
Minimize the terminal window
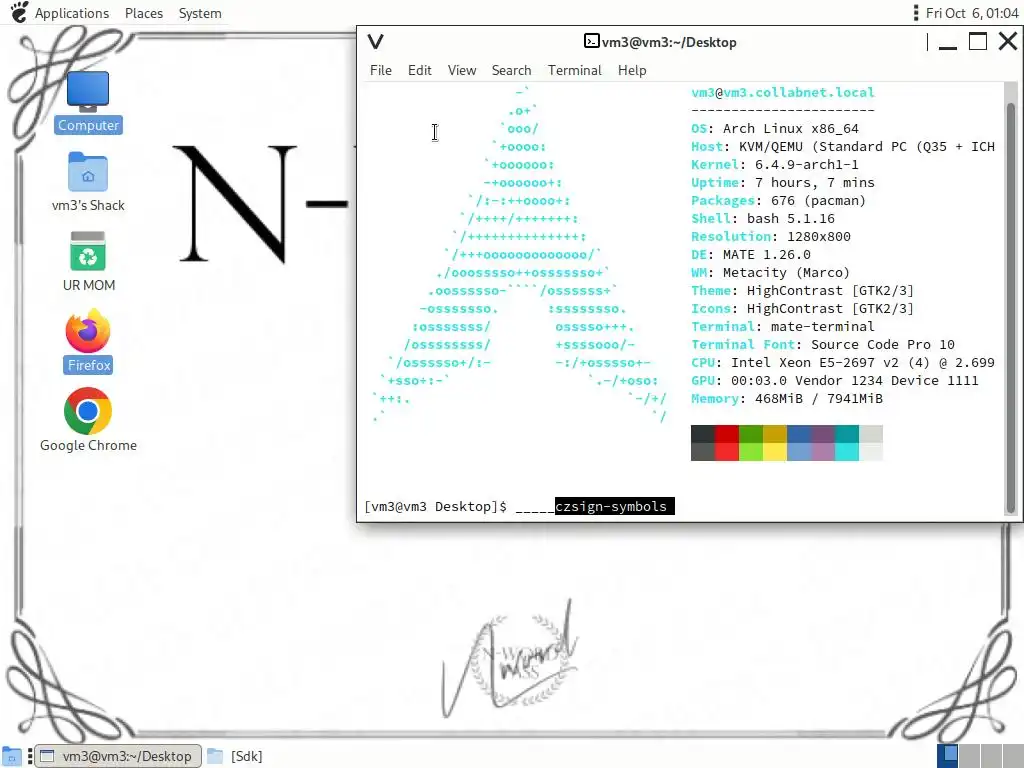(x=948, y=43)
